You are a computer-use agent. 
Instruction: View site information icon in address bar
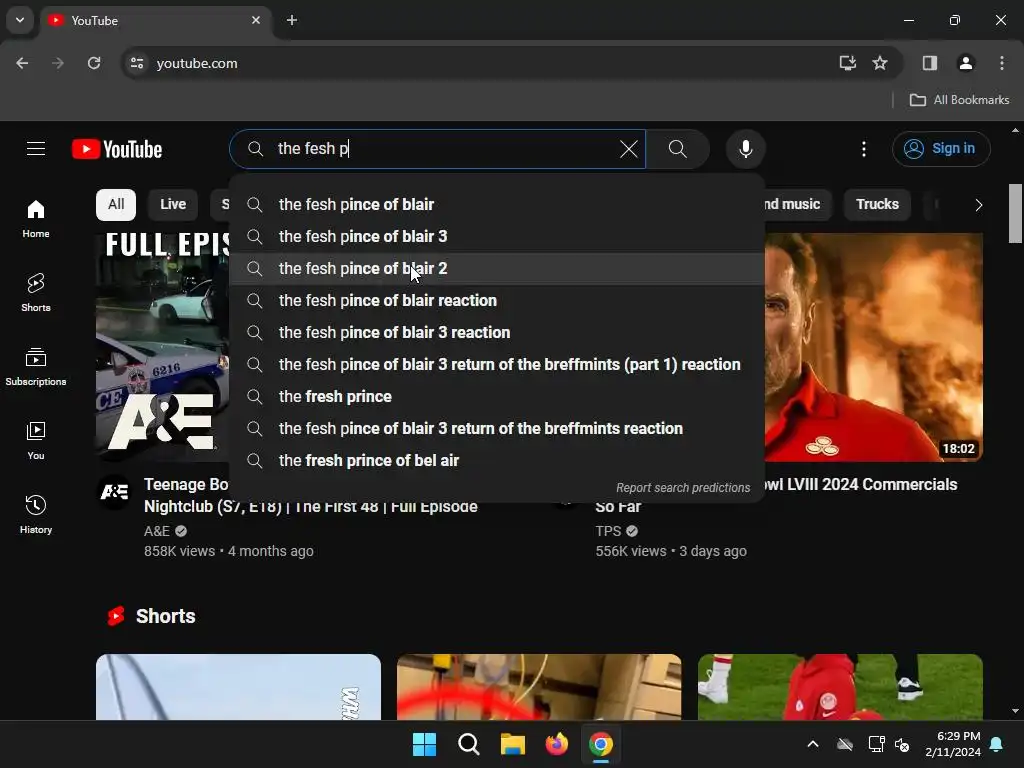137,63
